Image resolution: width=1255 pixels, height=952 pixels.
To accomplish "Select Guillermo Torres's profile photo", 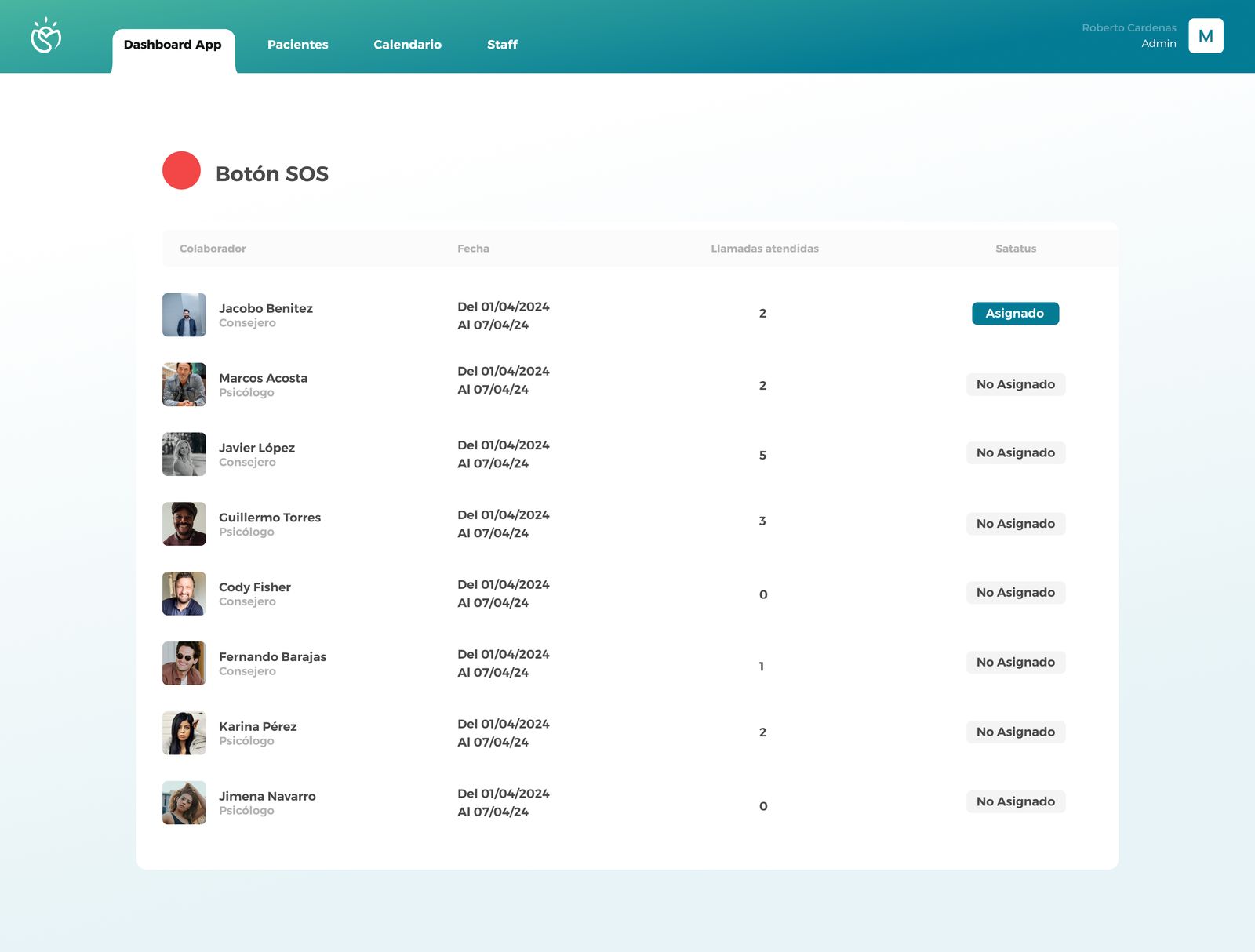I will click(184, 524).
